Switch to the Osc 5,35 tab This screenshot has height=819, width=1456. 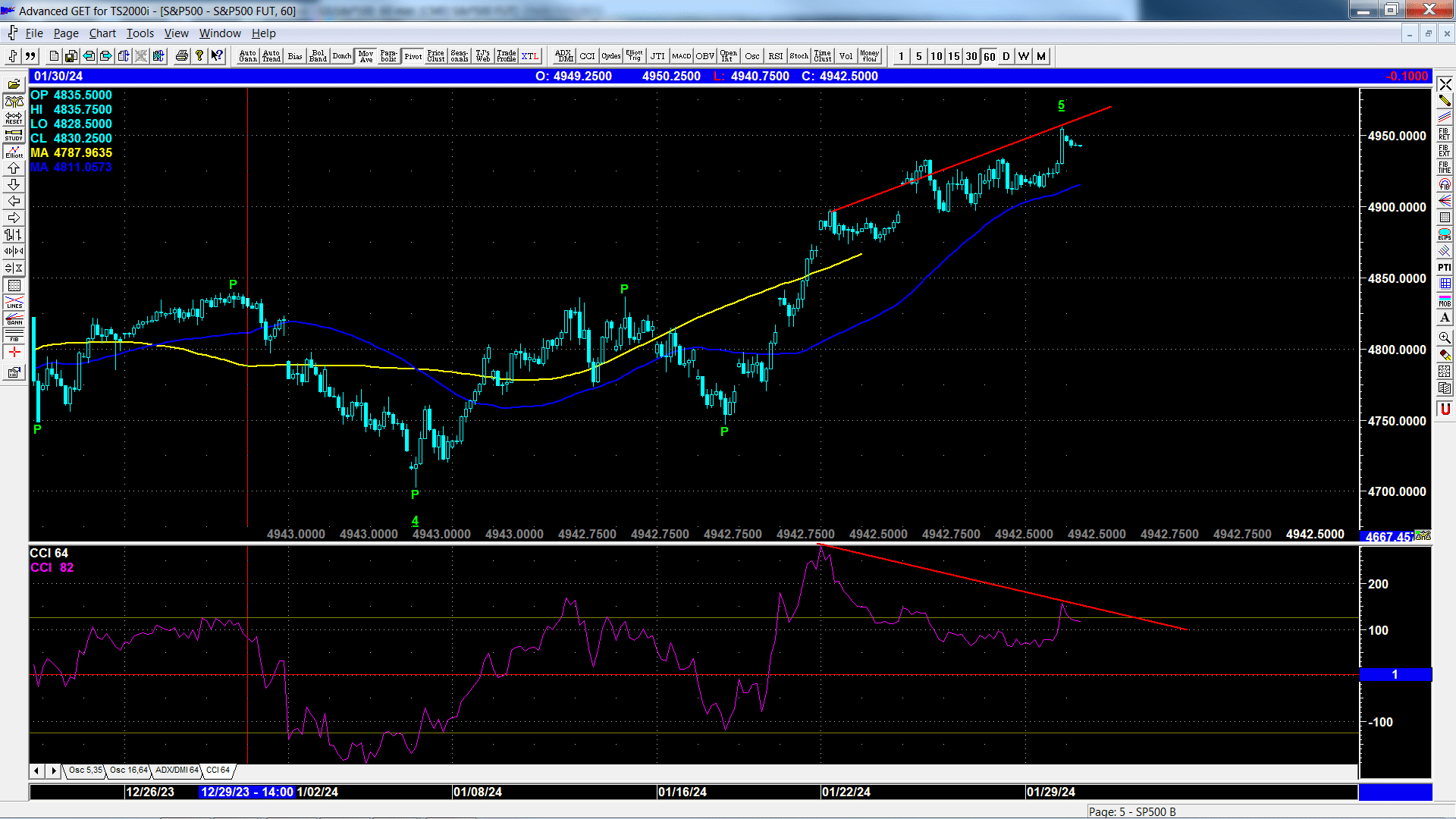(x=85, y=770)
